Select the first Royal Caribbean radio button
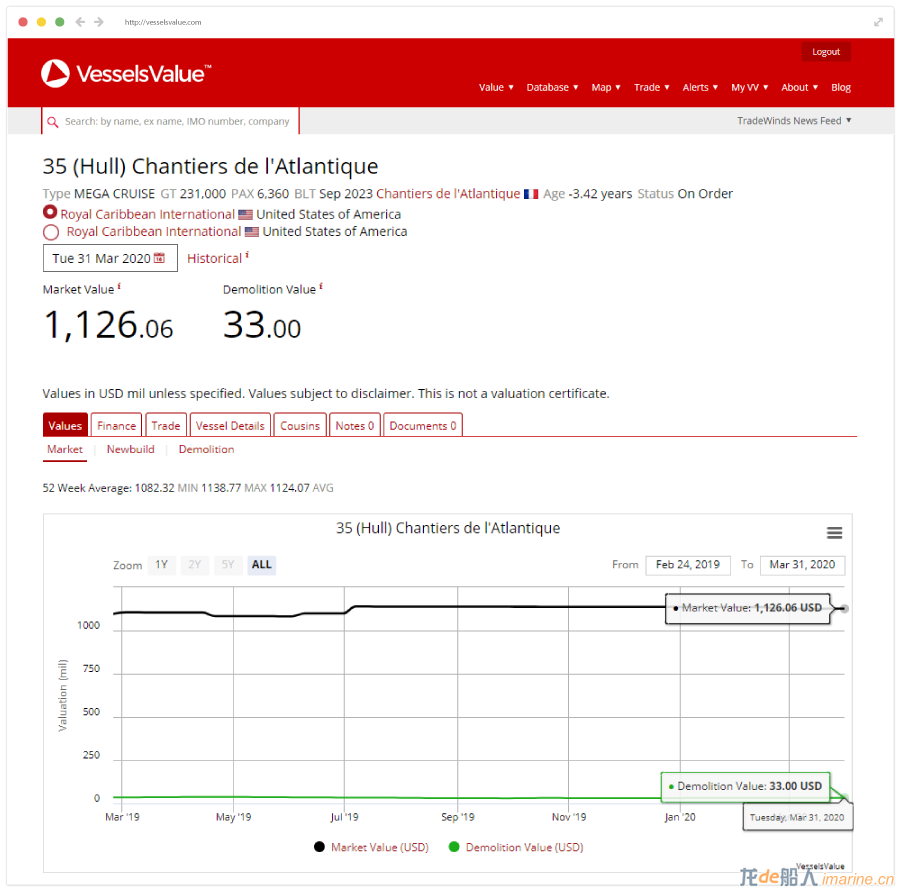This screenshot has width=900, height=892. pyautogui.click(x=50, y=212)
